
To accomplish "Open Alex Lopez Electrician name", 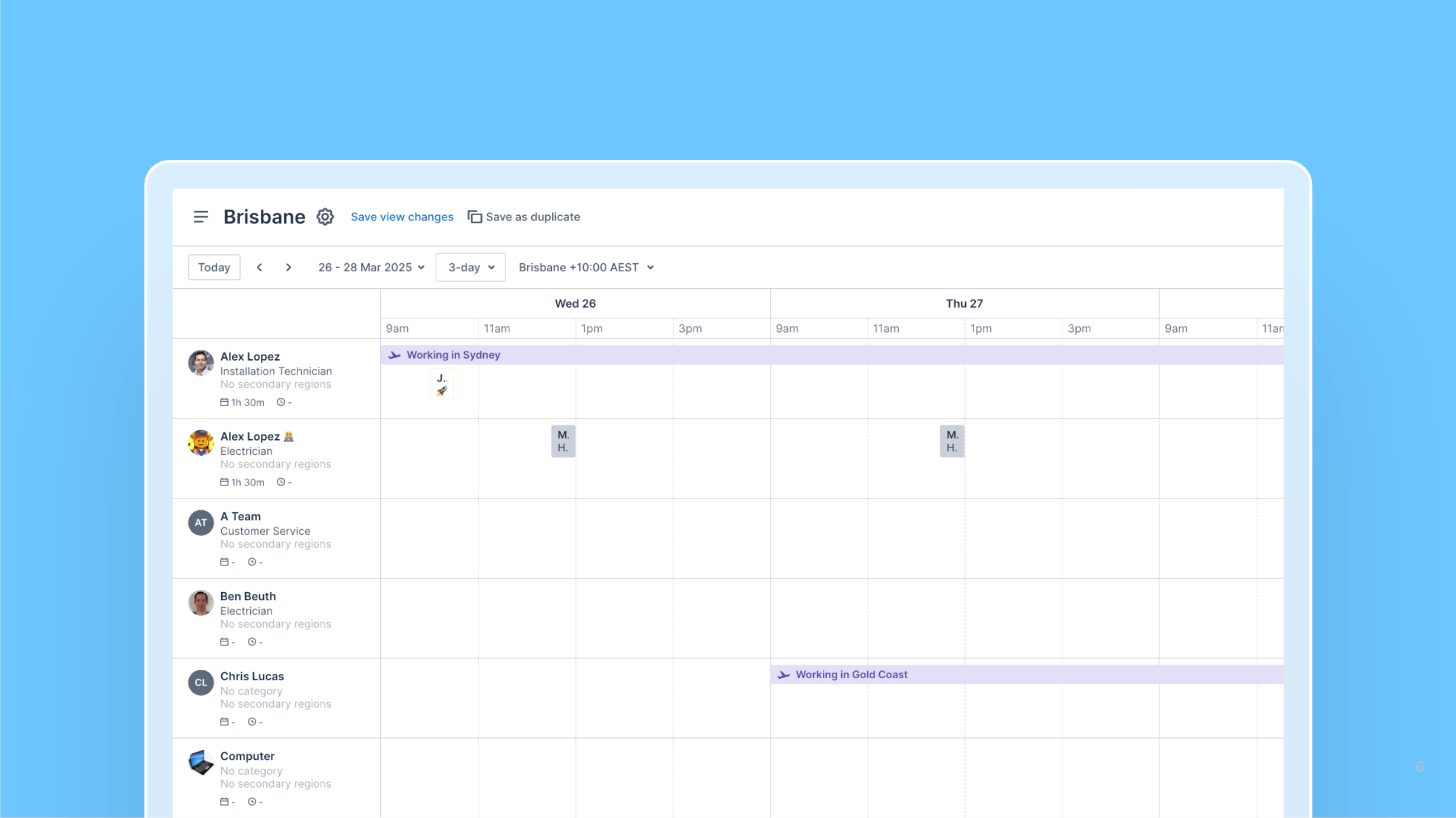I will coord(250,437).
